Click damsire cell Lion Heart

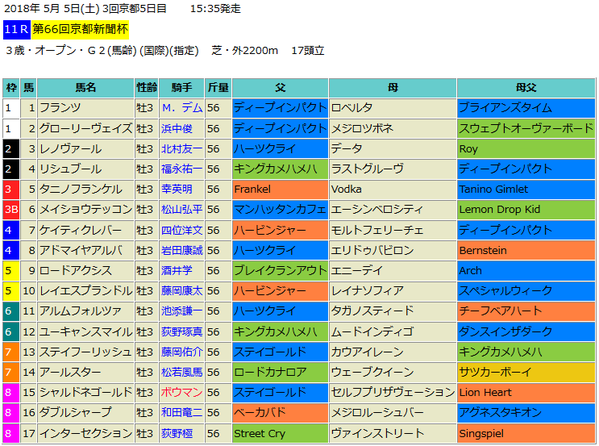tap(526, 392)
